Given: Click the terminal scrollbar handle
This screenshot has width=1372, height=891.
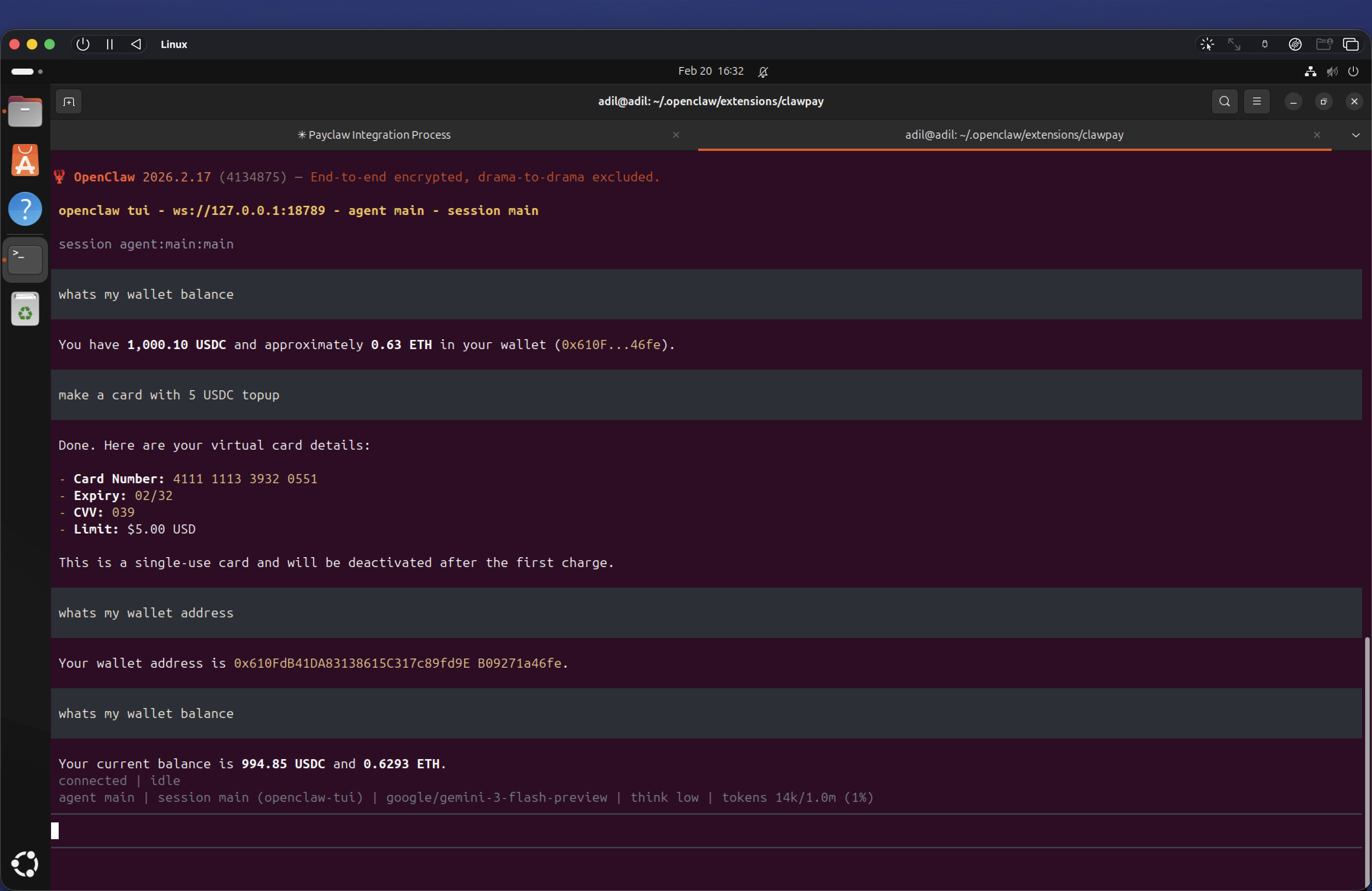Looking at the screenshot, I should [1367, 761].
